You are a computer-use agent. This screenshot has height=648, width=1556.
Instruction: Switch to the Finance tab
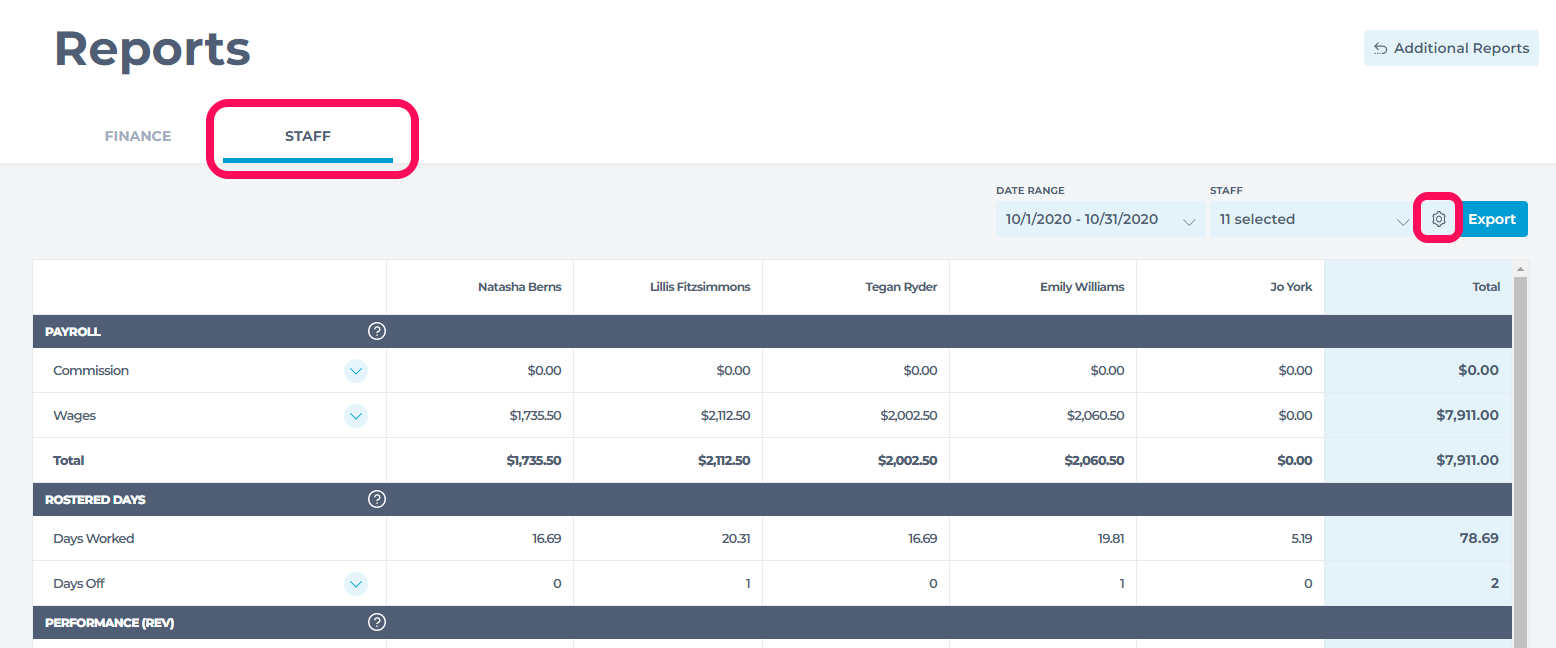coord(138,136)
